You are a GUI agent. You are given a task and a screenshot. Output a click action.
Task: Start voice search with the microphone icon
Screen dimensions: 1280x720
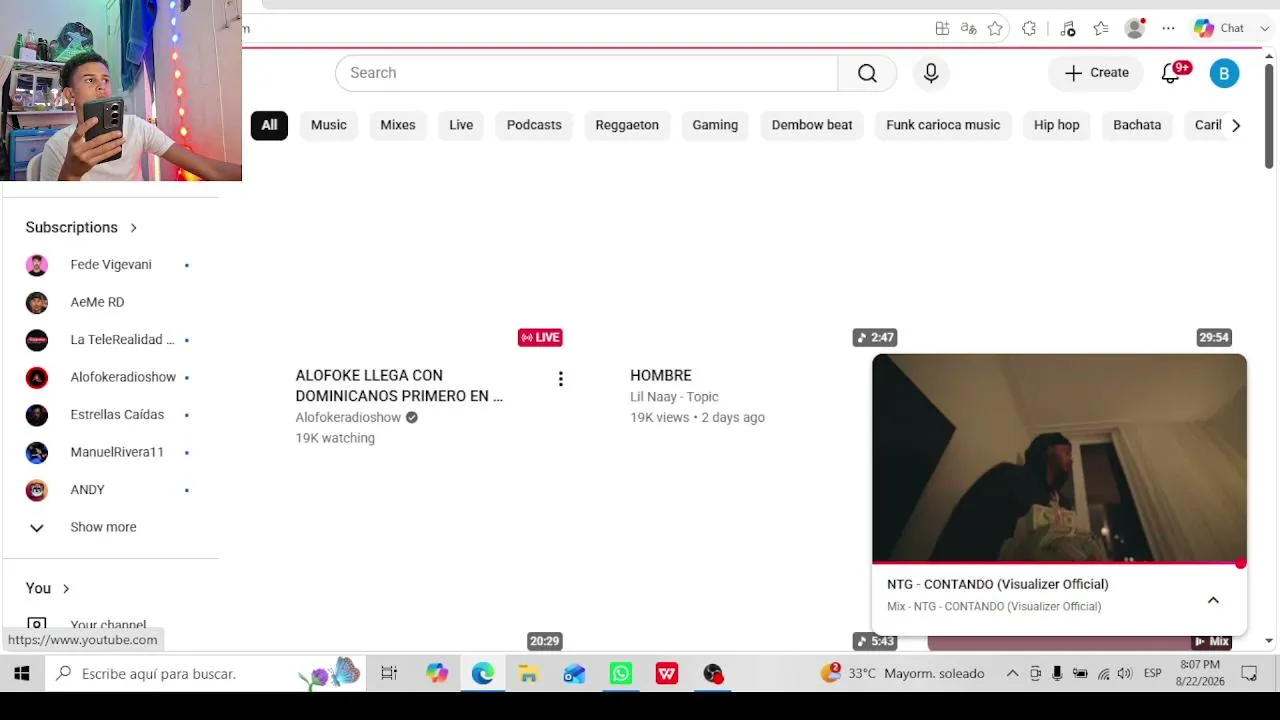(931, 73)
